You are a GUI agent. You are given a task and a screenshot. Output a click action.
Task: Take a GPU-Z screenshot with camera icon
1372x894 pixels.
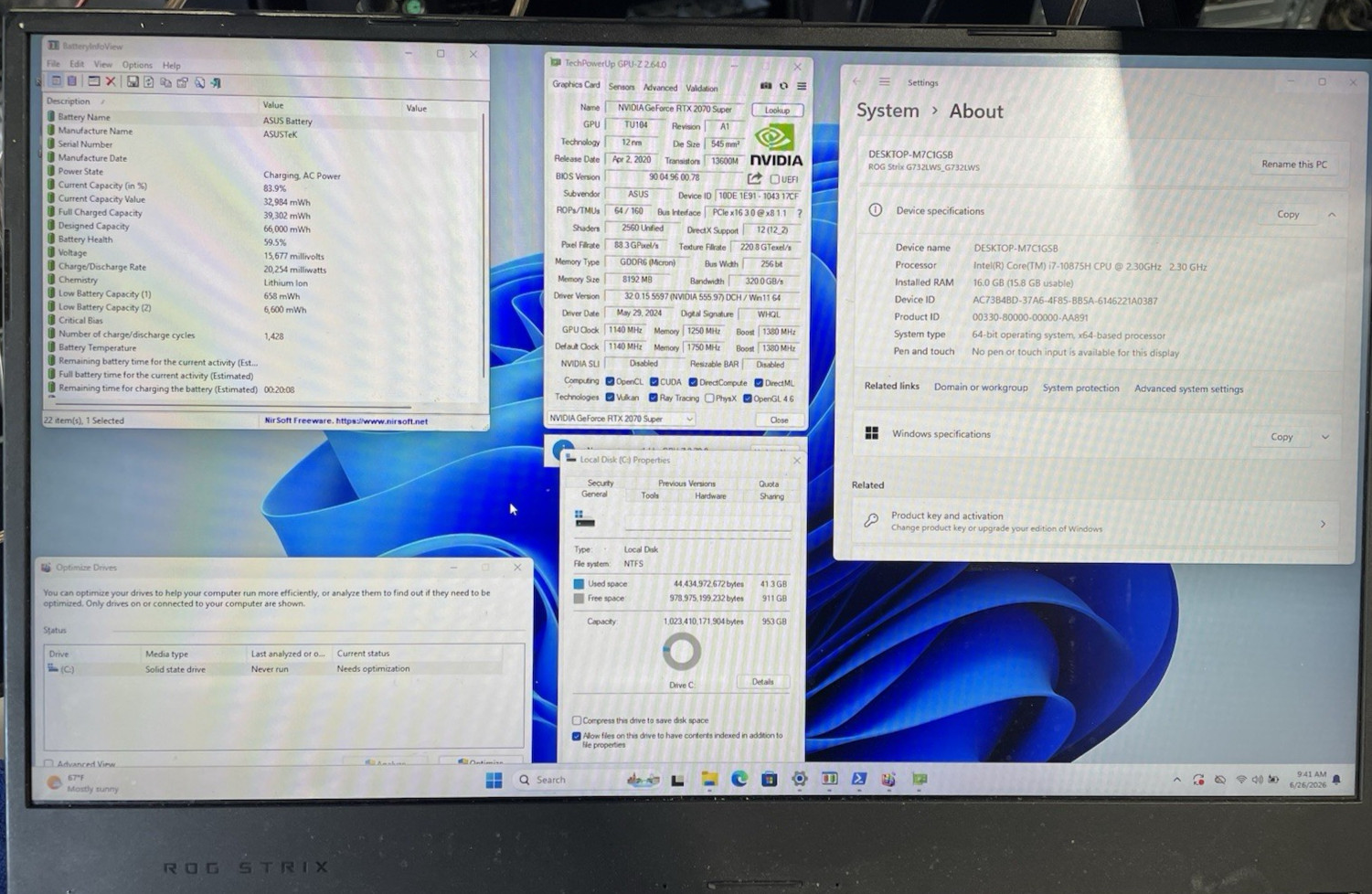coord(766,86)
